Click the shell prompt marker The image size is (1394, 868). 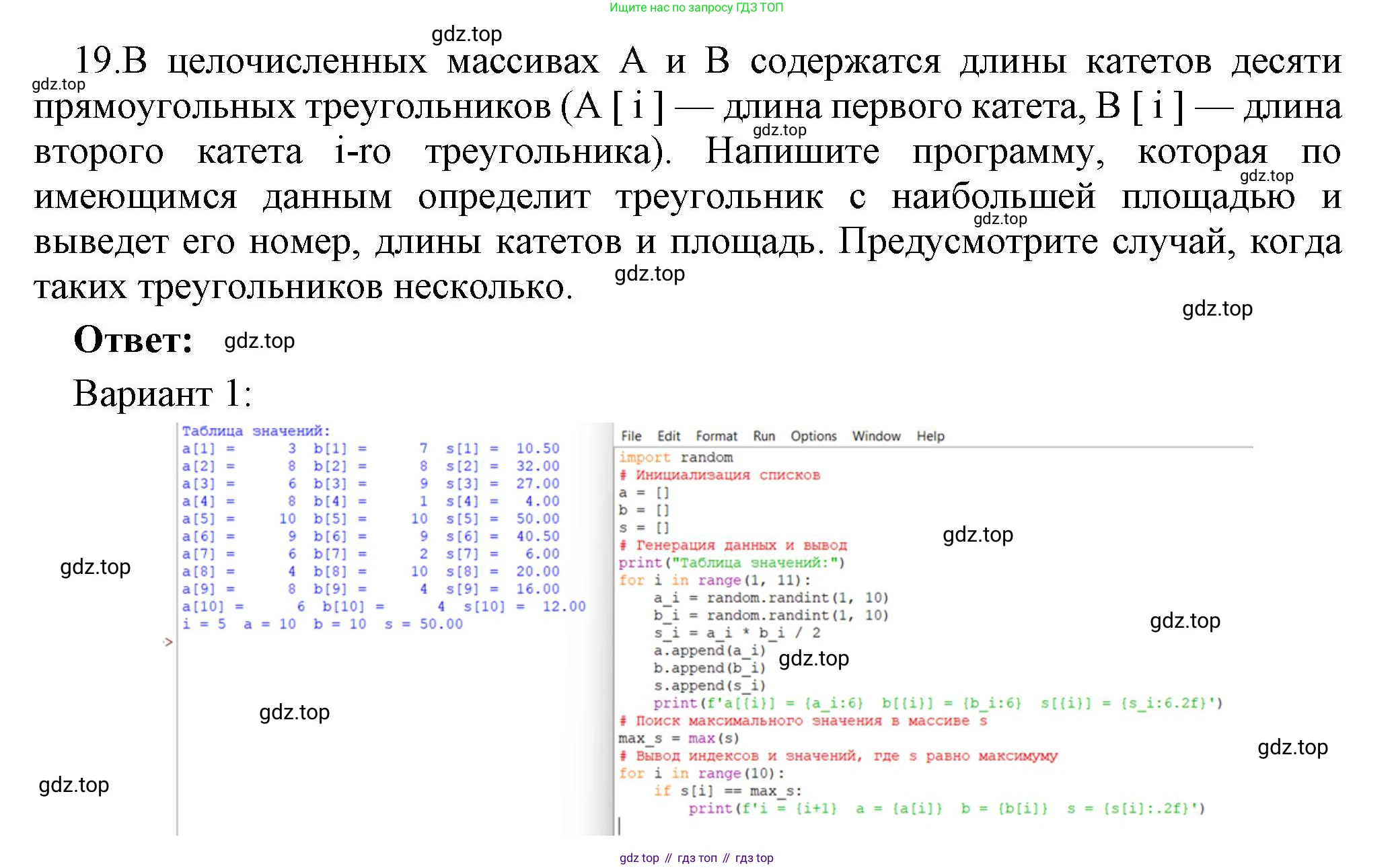click(168, 642)
